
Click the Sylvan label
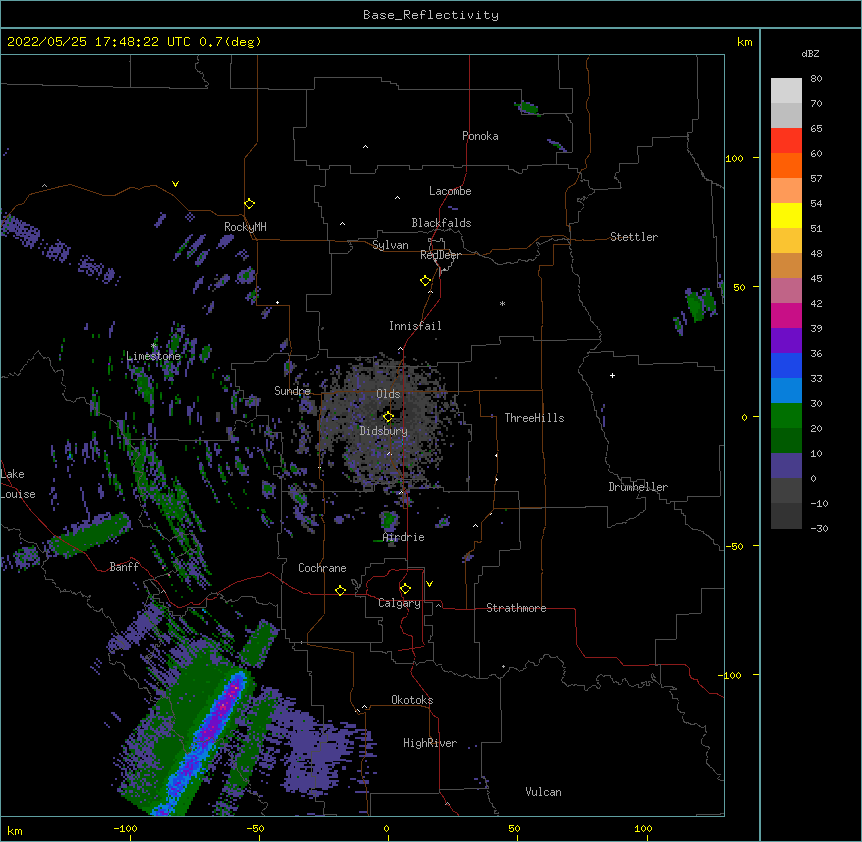pyautogui.click(x=390, y=245)
